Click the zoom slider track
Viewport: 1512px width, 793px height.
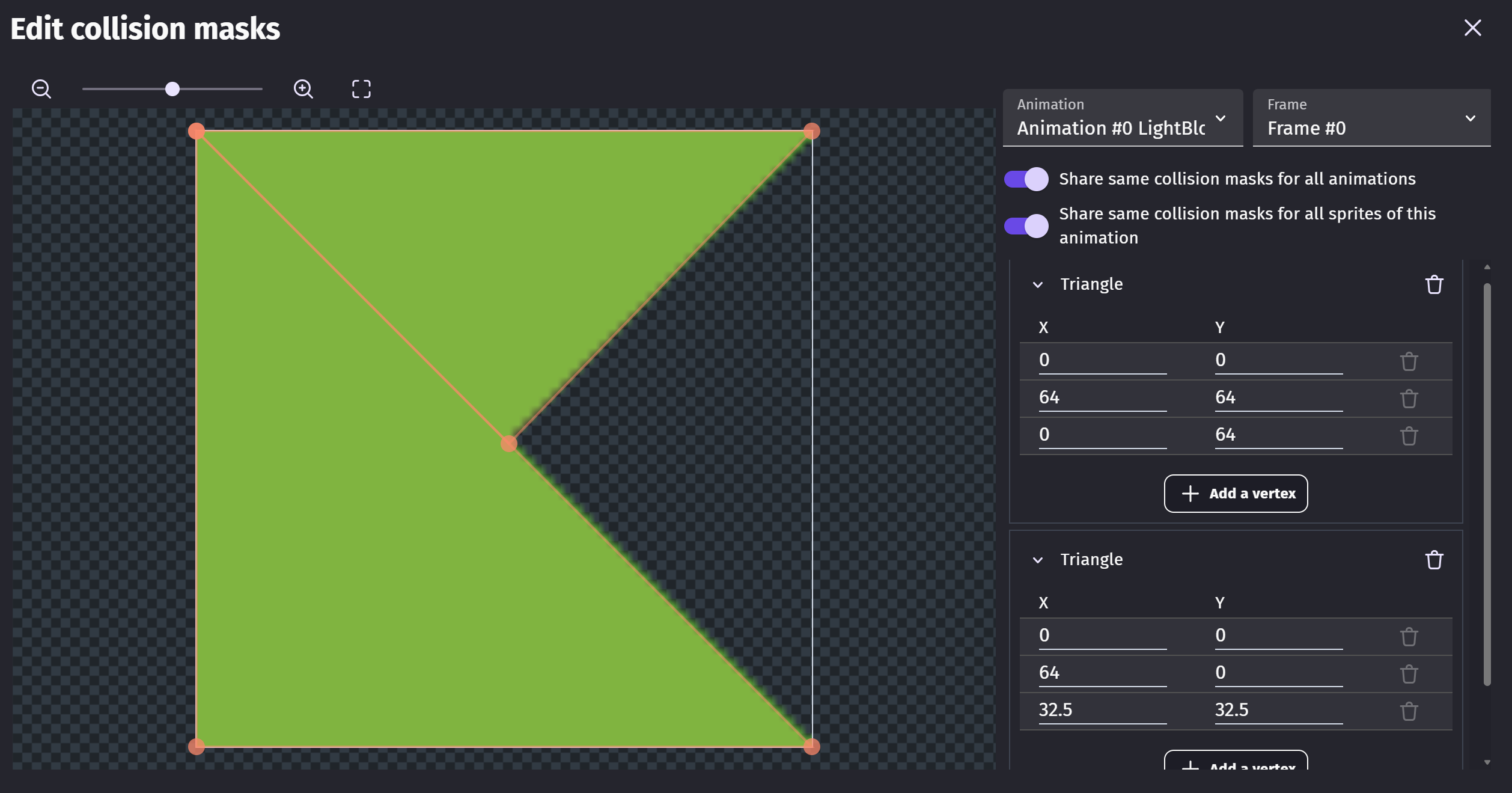(x=172, y=89)
